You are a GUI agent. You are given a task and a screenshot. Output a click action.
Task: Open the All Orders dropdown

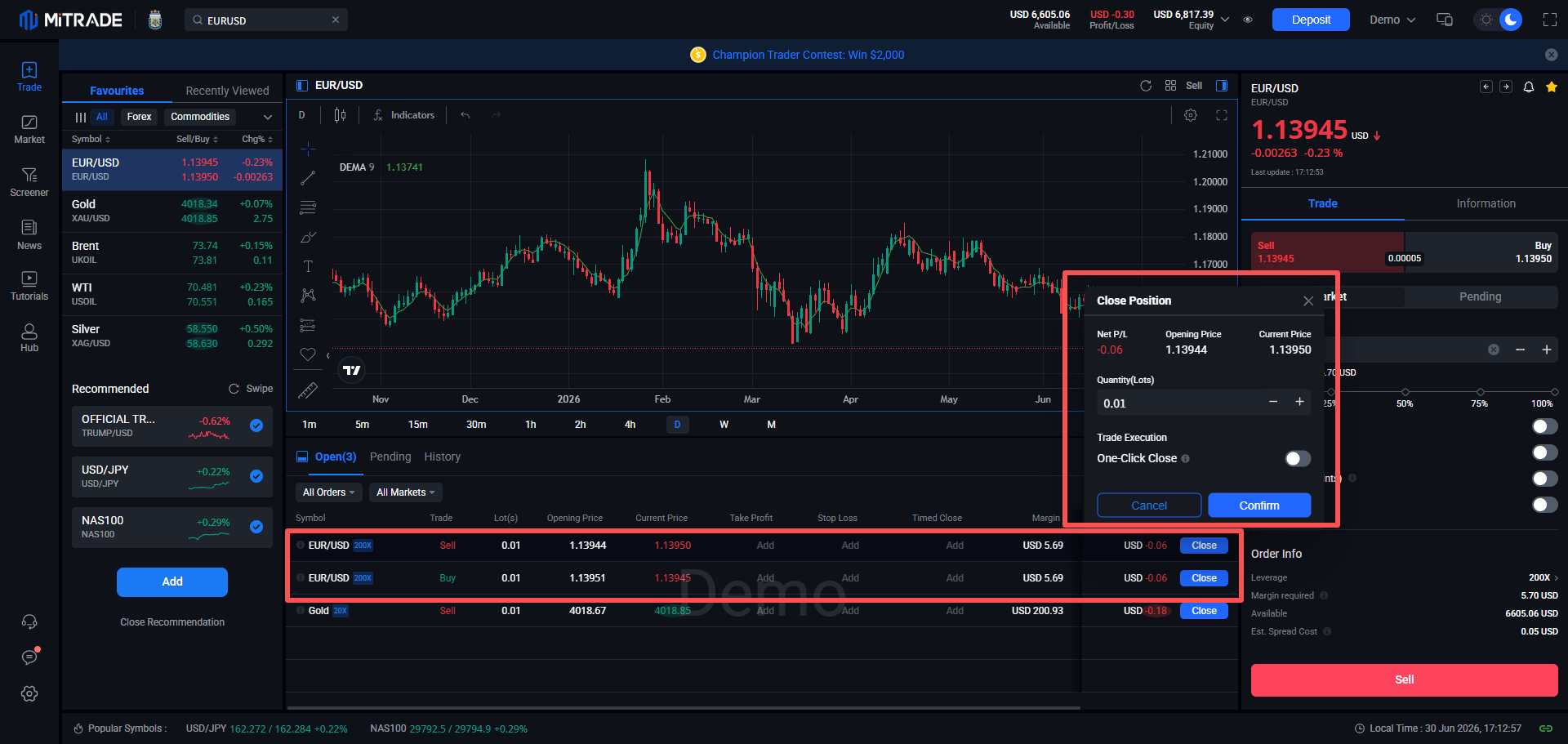pyautogui.click(x=328, y=492)
